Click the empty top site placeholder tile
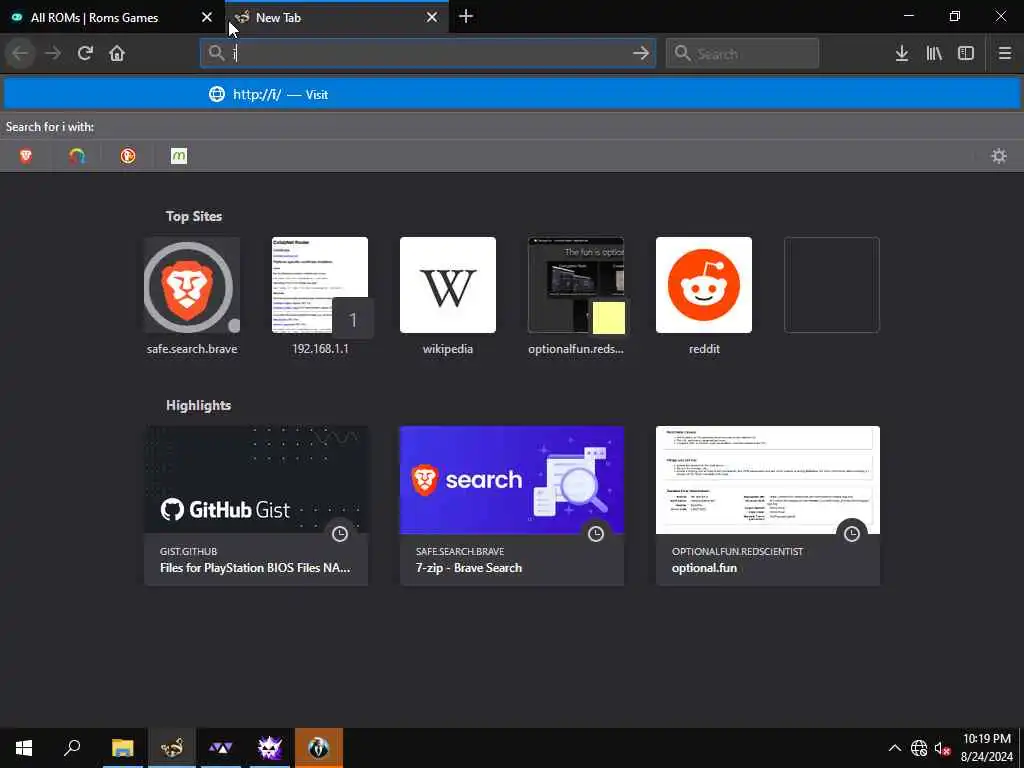1024x768 pixels. click(832, 285)
